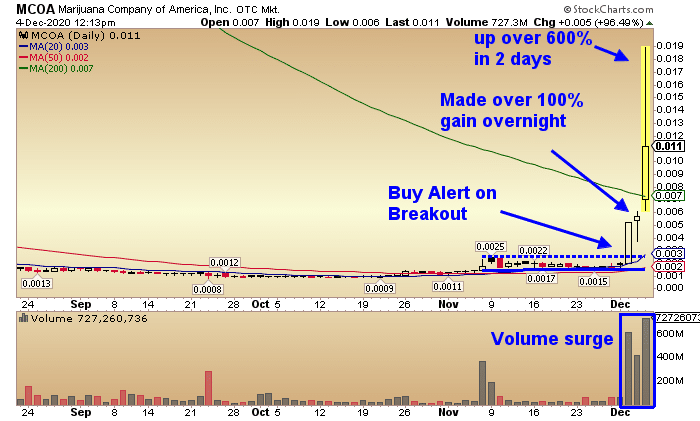Click the 0.0012 price label
Screen dimensions: 700x421
225,262
